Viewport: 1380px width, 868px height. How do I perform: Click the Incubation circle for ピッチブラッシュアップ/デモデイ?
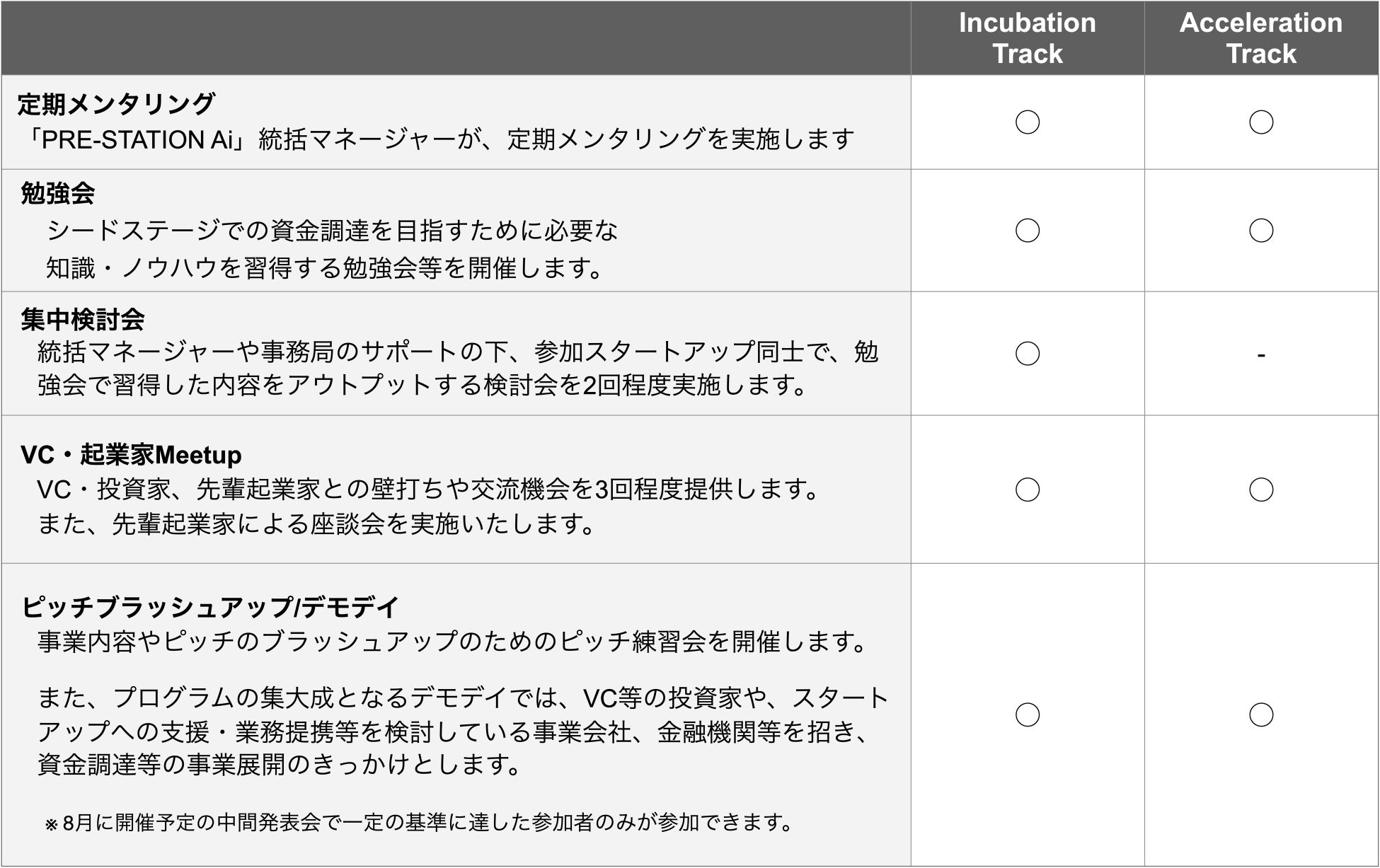point(1027,714)
